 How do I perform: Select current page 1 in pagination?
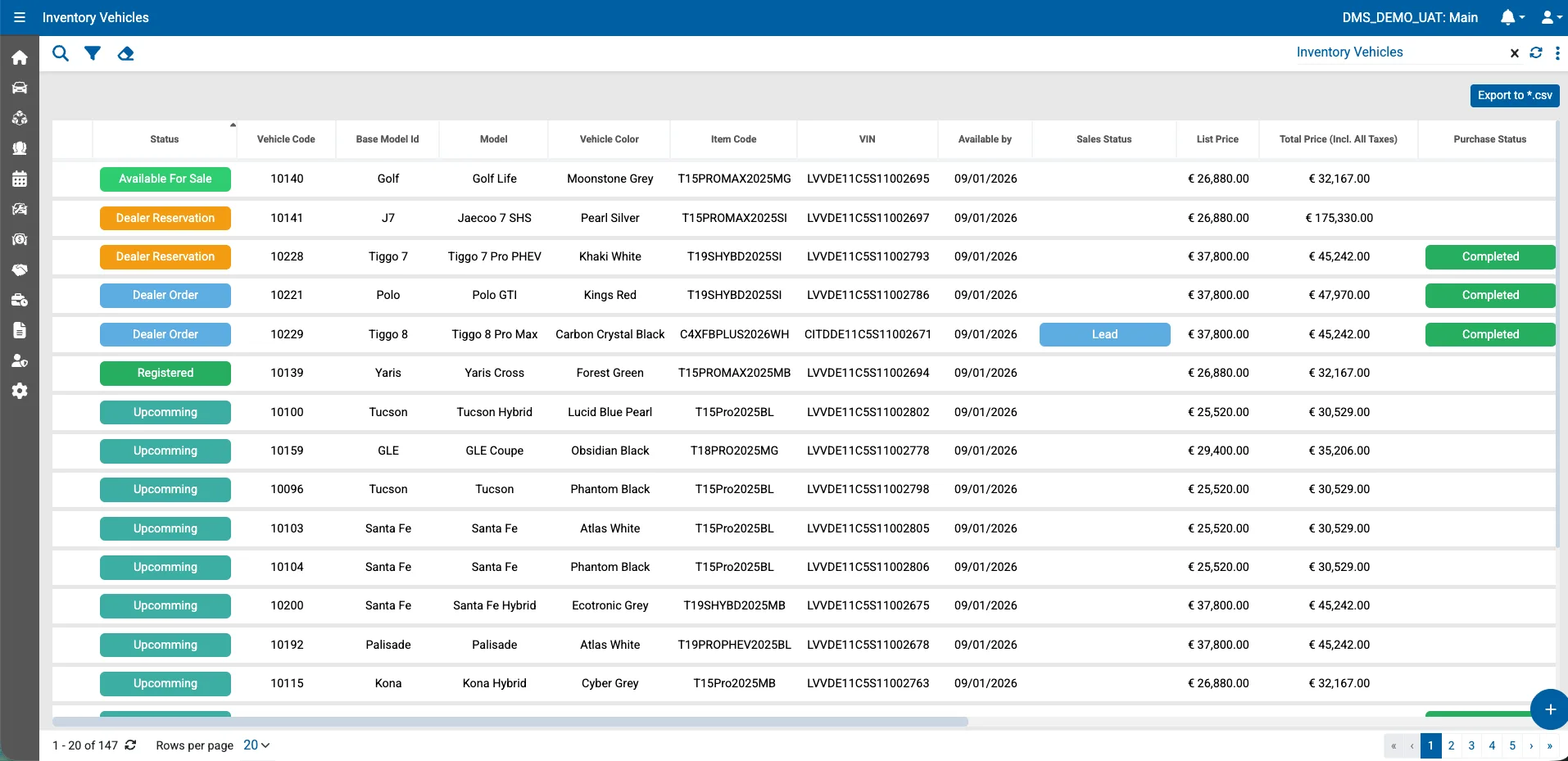tap(1430, 745)
